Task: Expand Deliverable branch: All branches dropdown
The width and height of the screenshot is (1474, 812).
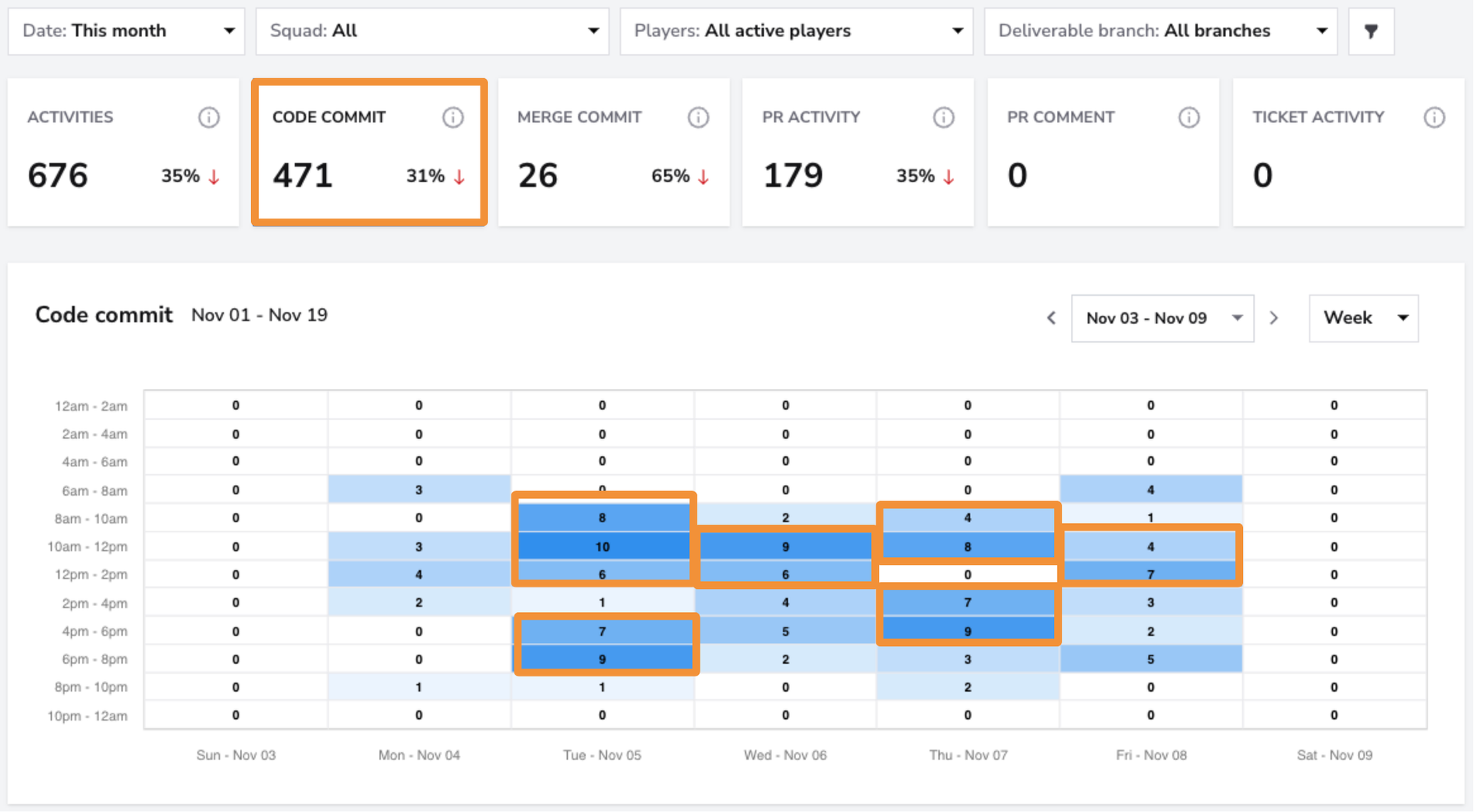Action: [1161, 31]
